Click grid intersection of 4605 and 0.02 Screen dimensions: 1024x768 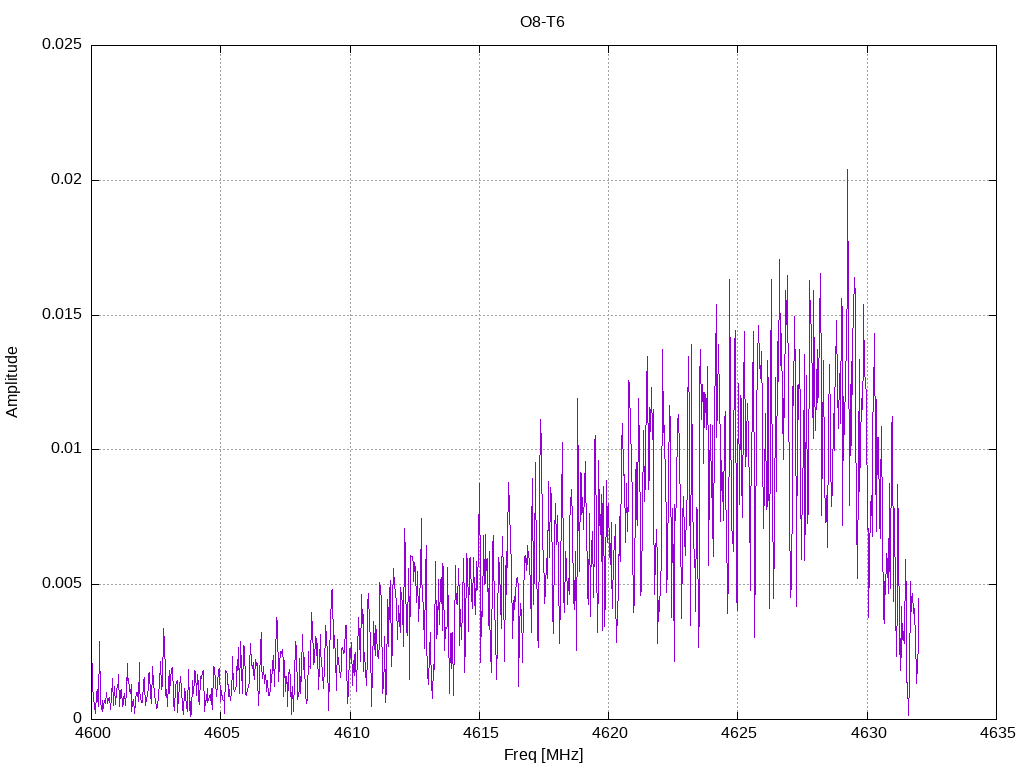[x=220, y=180]
